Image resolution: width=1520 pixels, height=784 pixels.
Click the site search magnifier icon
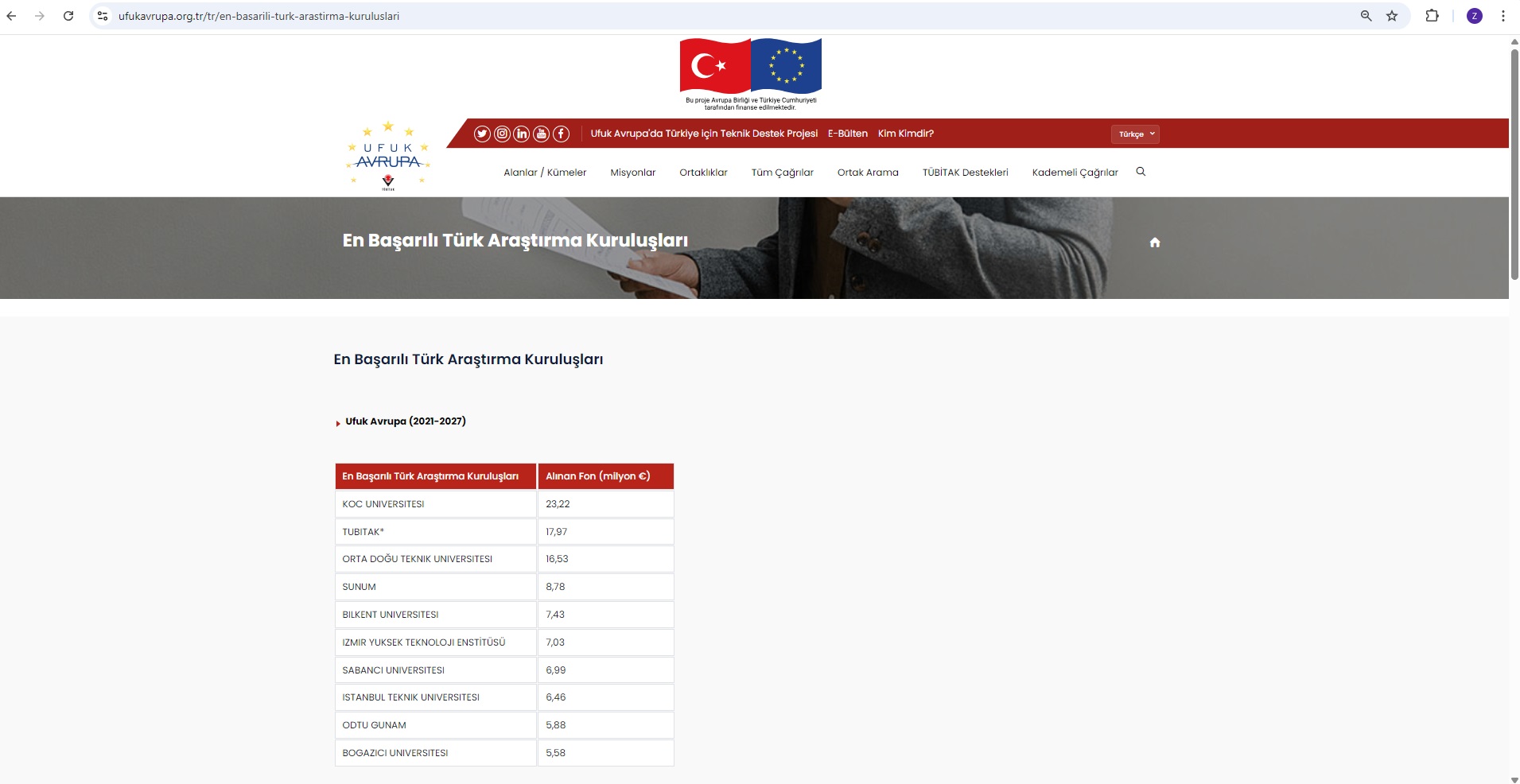tap(1141, 172)
